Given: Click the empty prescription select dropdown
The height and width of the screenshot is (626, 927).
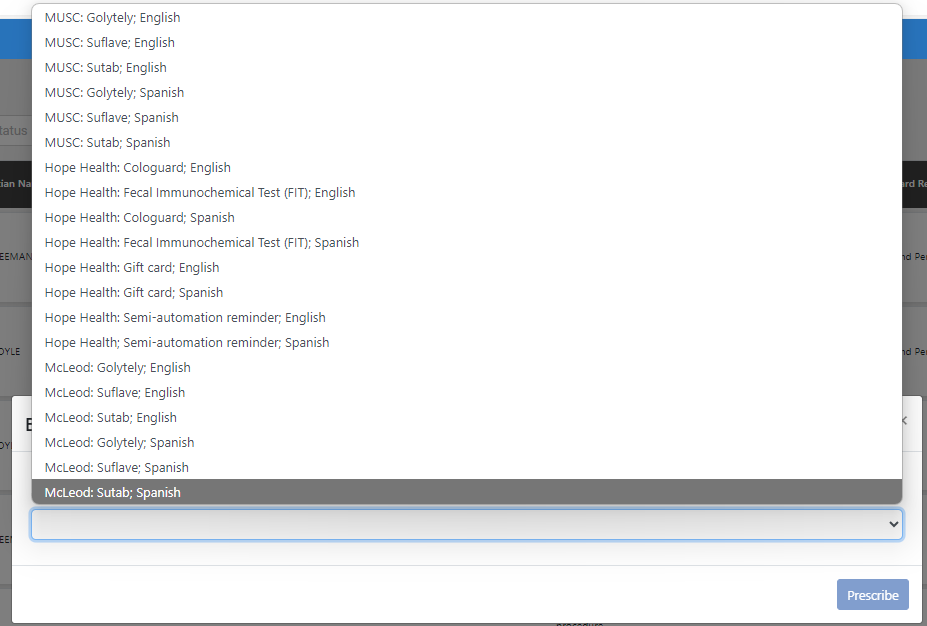Looking at the screenshot, I should pyautogui.click(x=466, y=524).
